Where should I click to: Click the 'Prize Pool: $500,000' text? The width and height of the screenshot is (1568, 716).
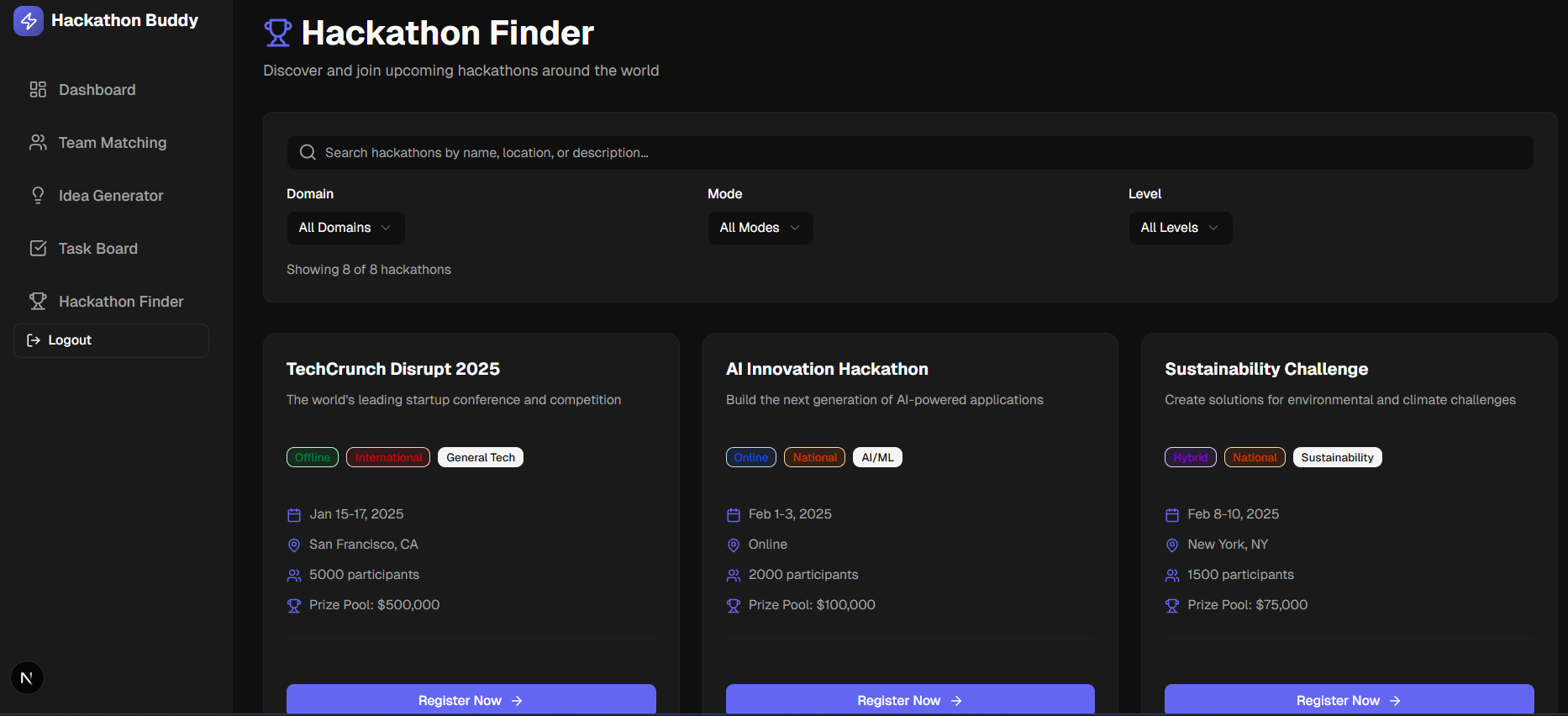tap(375, 605)
